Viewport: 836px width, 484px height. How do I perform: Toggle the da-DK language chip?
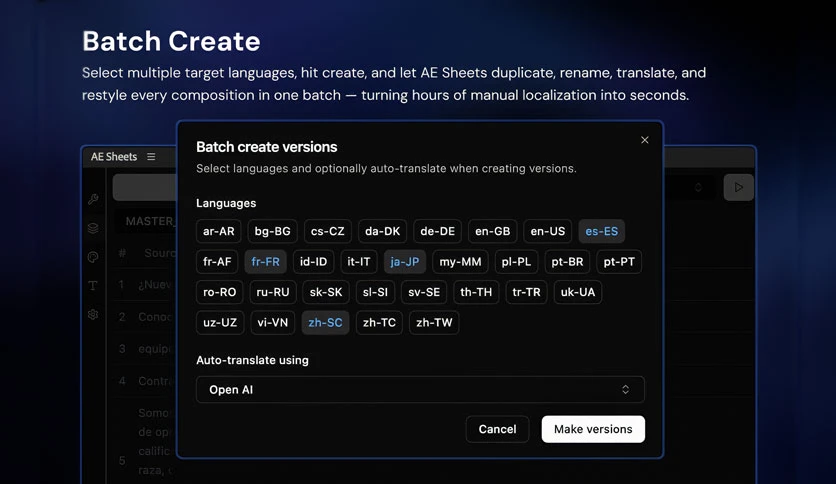(382, 231)
